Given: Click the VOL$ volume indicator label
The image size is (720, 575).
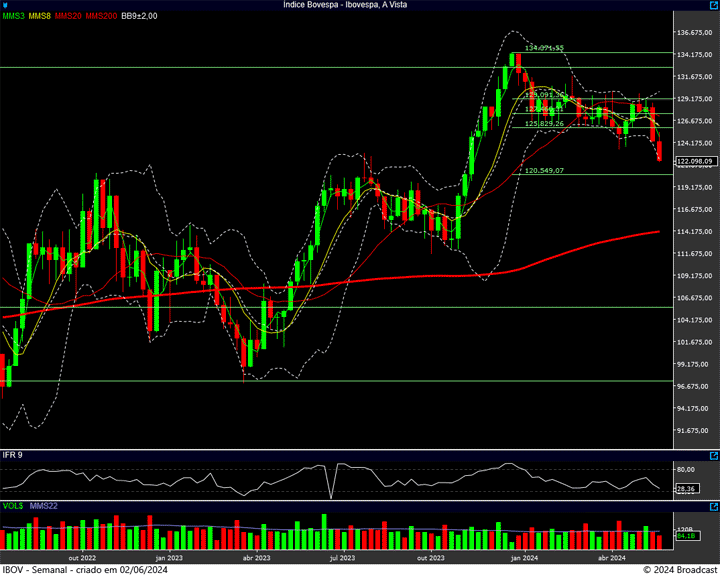Looking at the screenshot, I should (x=14, y=506).
